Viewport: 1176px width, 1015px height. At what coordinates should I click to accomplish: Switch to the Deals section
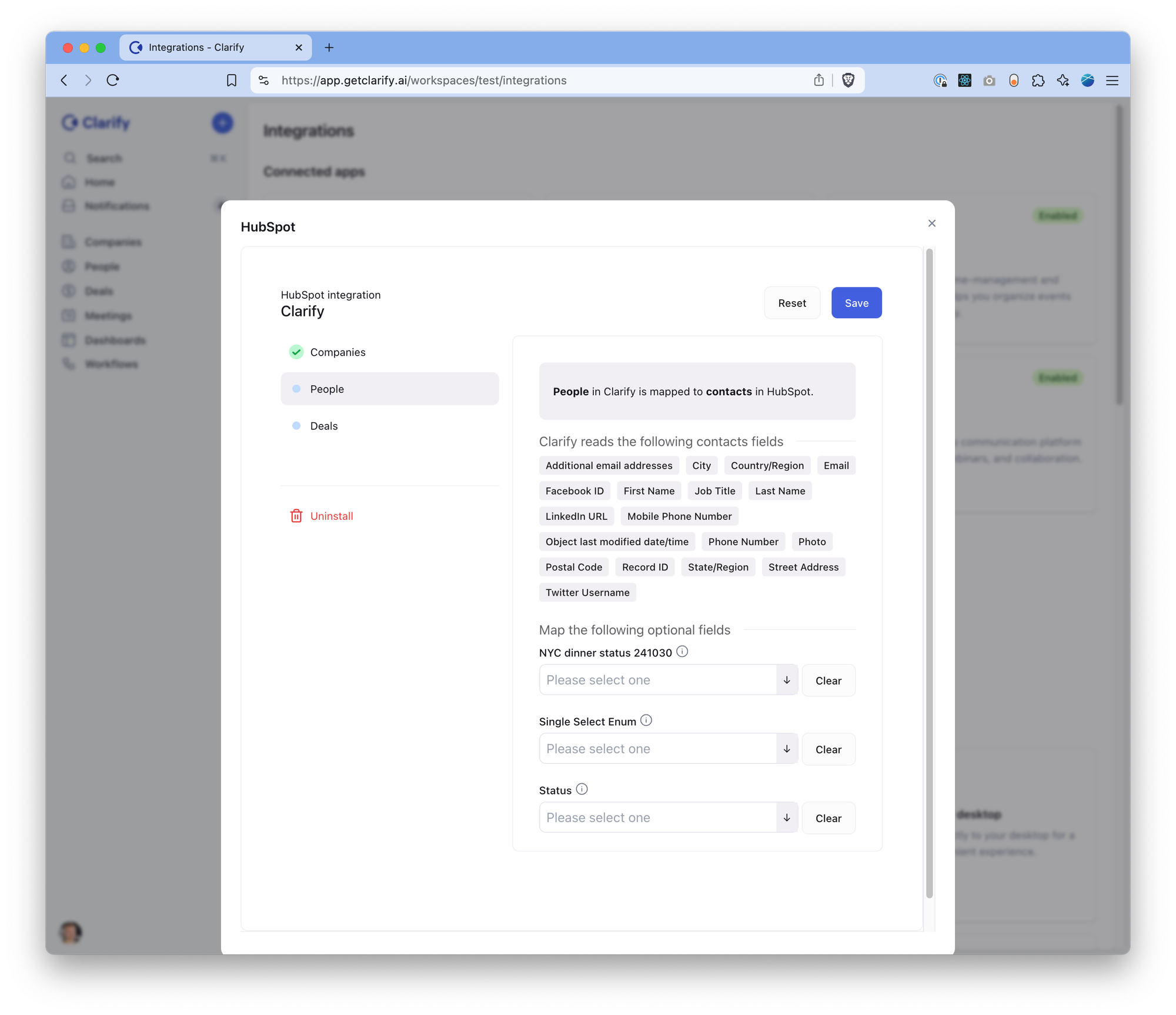[324, 426]
